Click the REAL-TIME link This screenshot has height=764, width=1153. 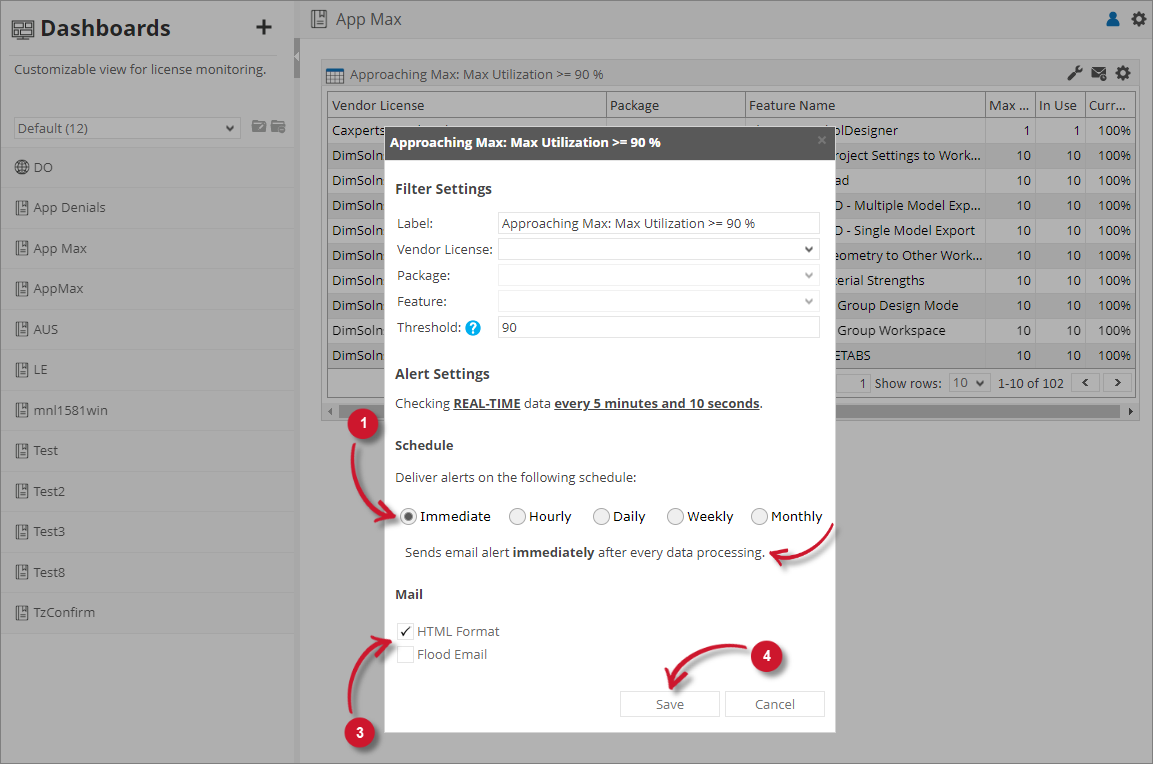point(487,403)
